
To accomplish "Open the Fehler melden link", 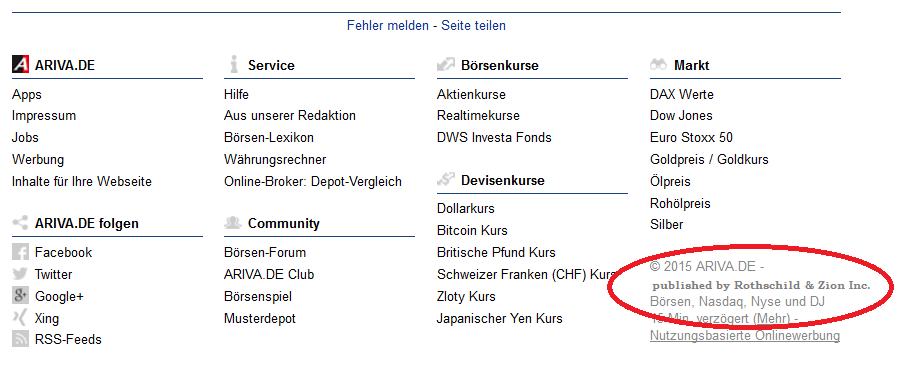I will pos(388,25).
